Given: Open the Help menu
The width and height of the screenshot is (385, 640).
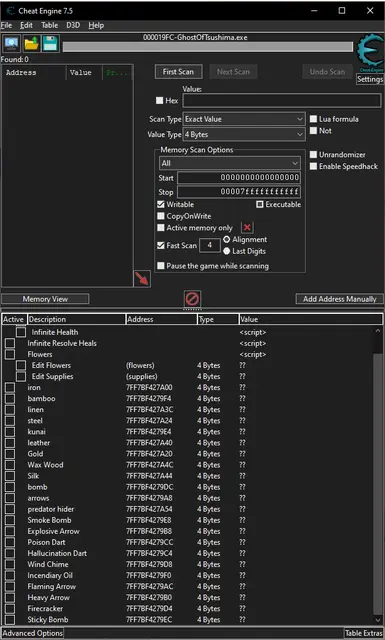Looking at the screenshot, I should click(96, 25).
